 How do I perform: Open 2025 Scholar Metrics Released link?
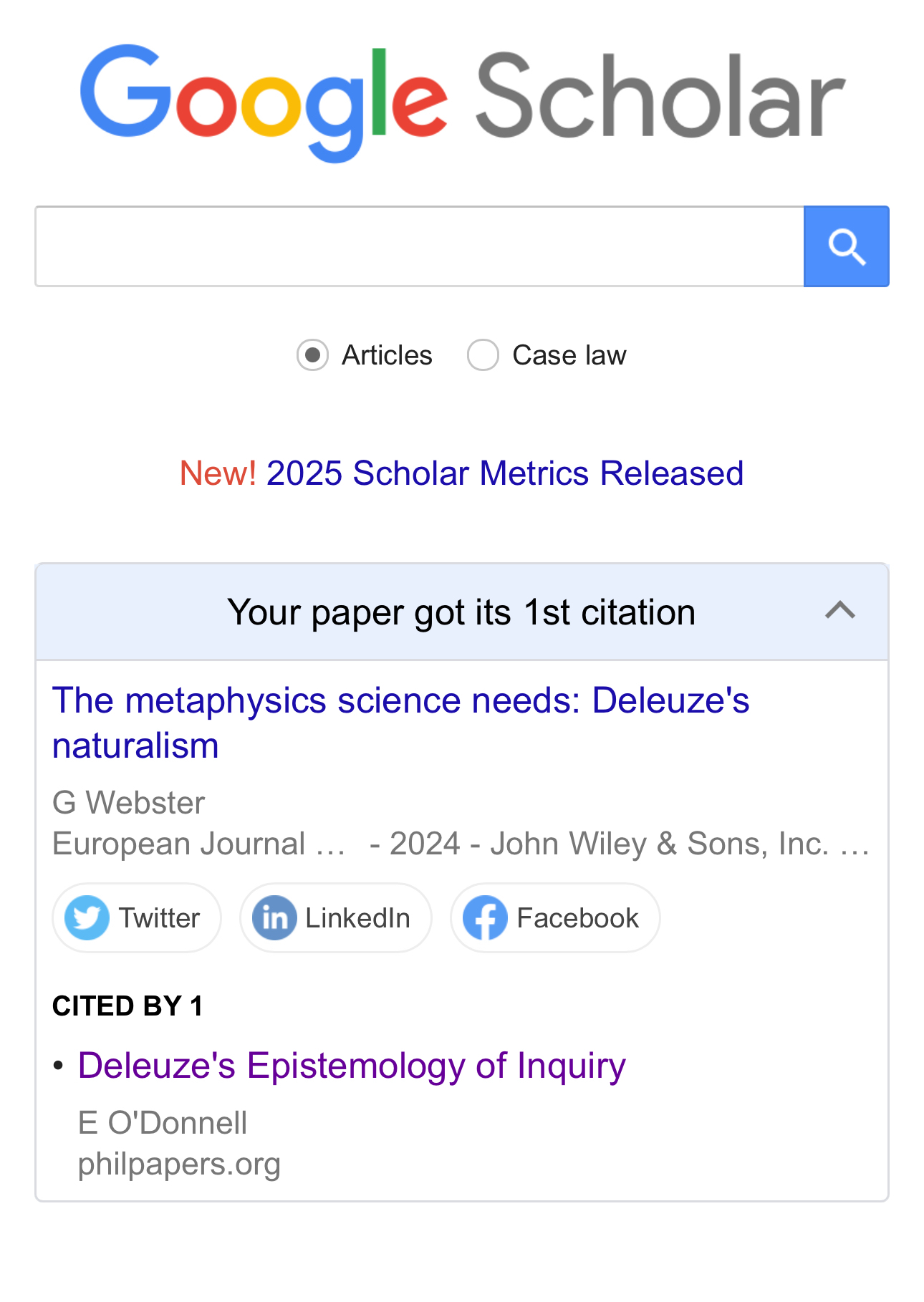coord(504,473)
